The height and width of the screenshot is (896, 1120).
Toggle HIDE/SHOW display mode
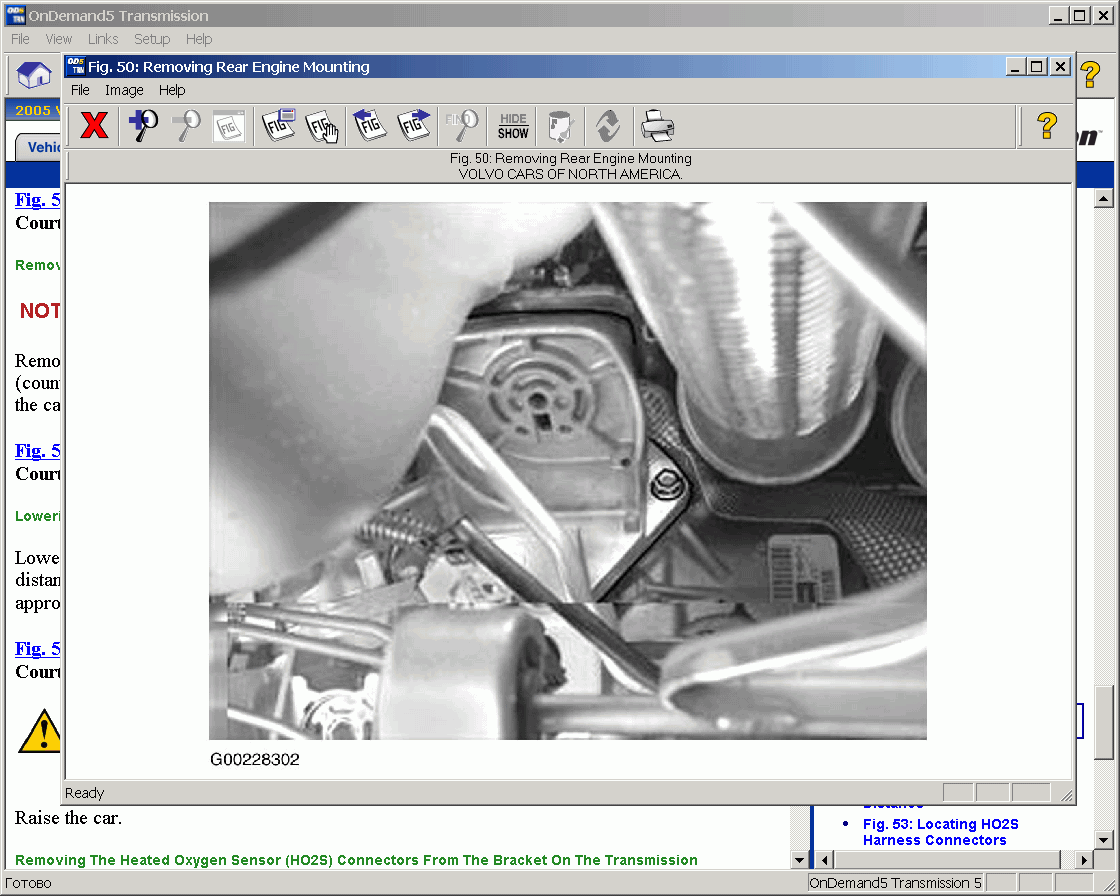click(x=511, y=126)
